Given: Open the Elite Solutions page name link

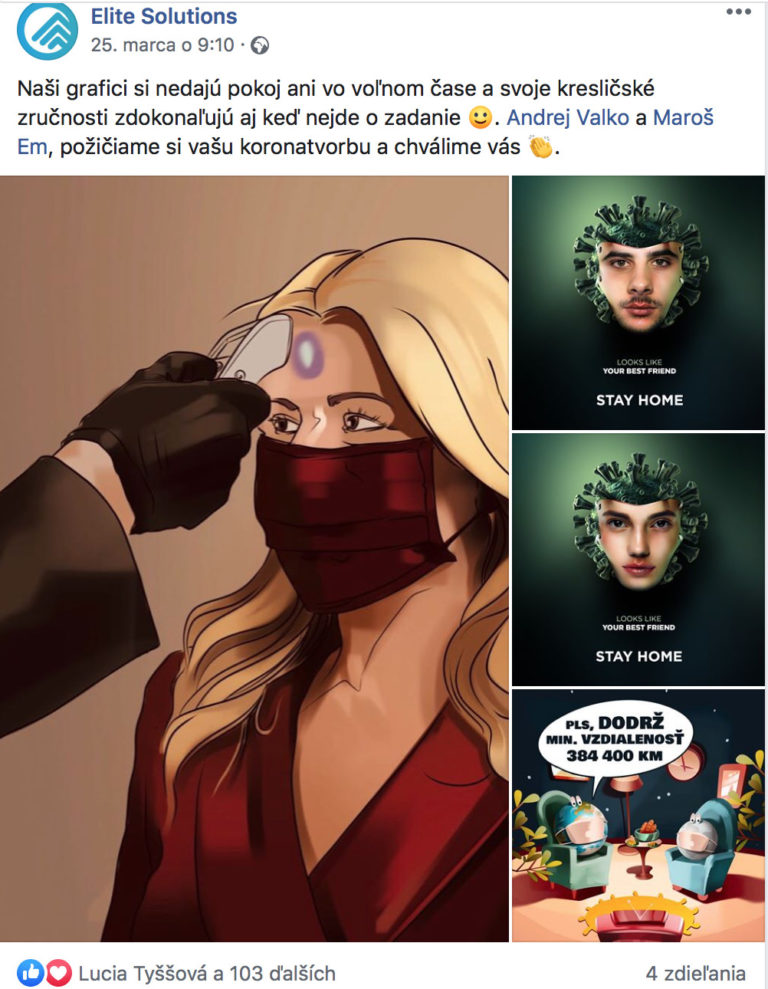Looking at the screenshot, I should pyautogui.click(x=164, y=16).
